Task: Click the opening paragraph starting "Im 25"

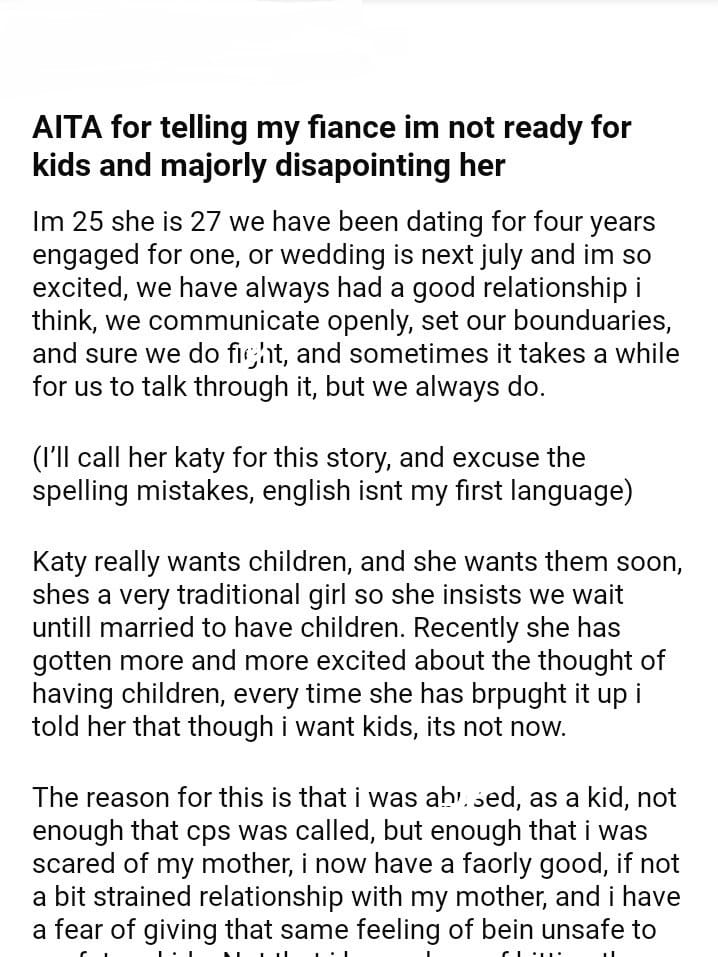Action: click(x=355, y=303)
